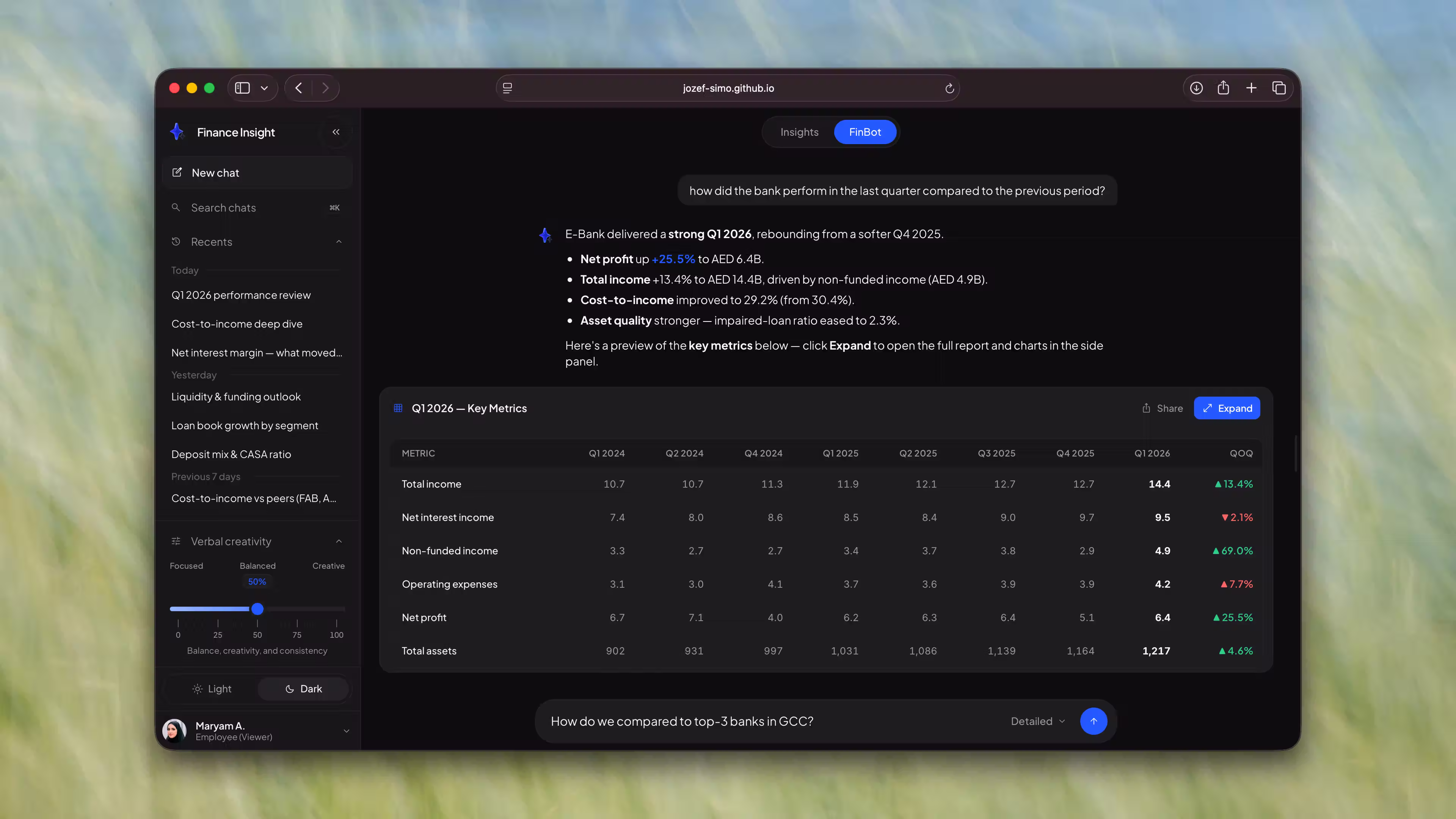Image resolution: width=1456 pixels, height=819 pixels.
Task: Share the Key Metrics table
Action: click(x=1162, y=408)
